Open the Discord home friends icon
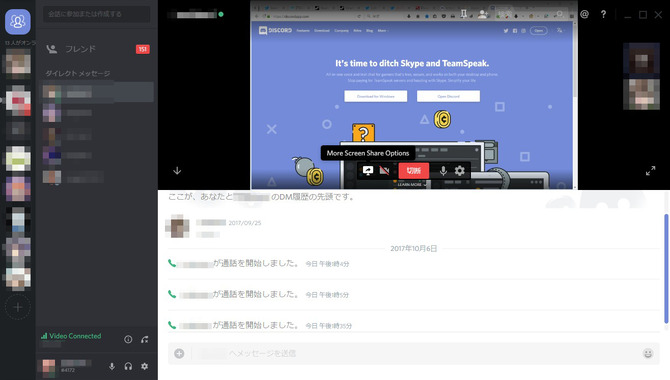The image size is (670, 380). pyautogui.click(x=18, y=21)
